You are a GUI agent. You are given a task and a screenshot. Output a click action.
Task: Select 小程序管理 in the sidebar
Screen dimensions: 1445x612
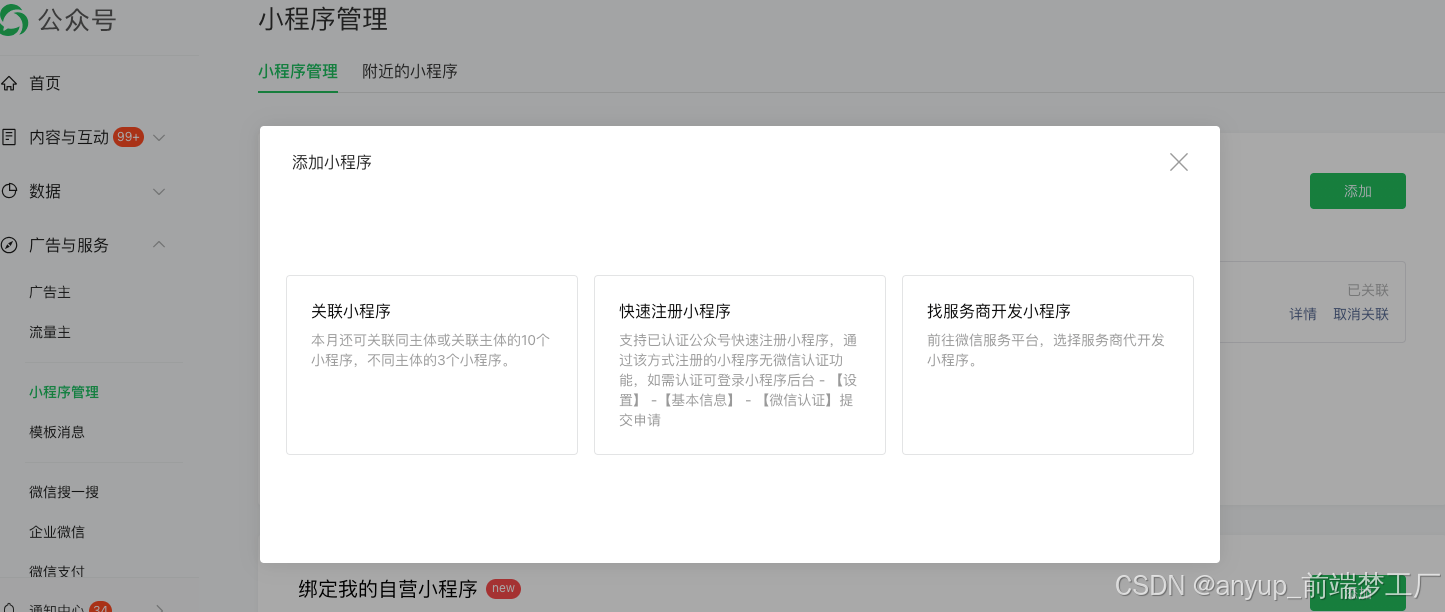pos(64,392)
